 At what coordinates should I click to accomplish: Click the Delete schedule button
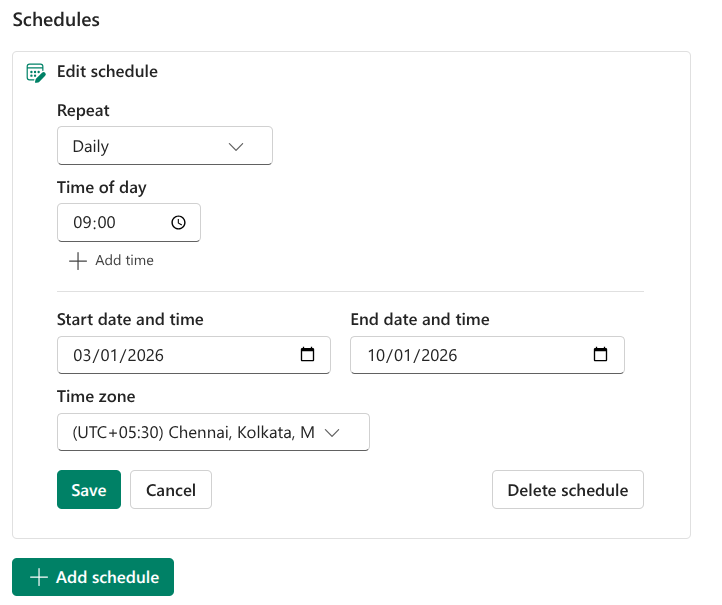[x=567, y=490]
